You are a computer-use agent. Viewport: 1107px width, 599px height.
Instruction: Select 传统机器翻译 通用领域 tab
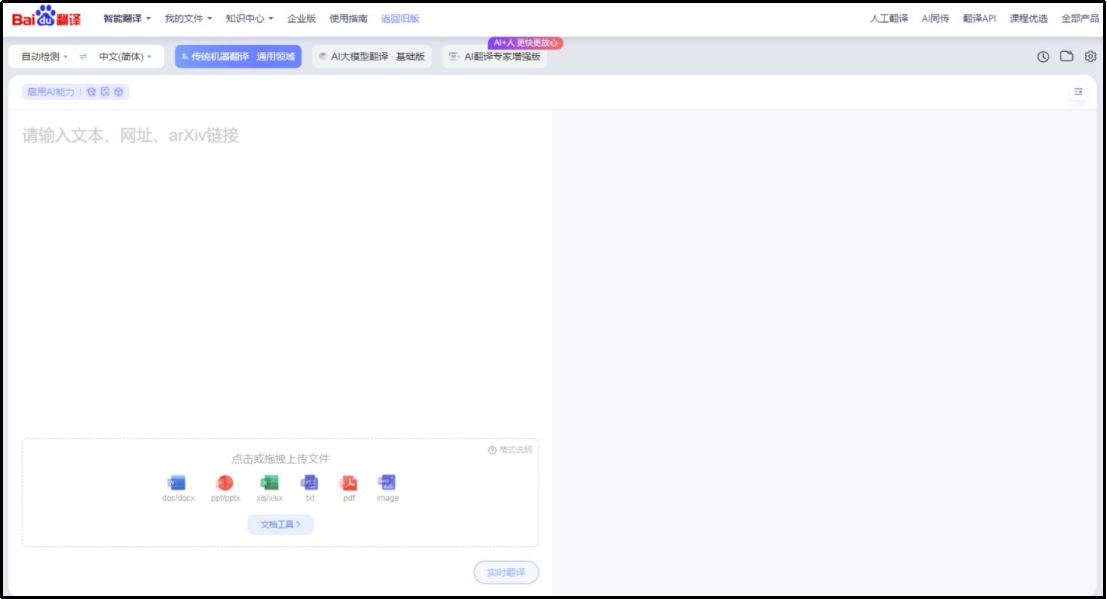click(238, 57)
